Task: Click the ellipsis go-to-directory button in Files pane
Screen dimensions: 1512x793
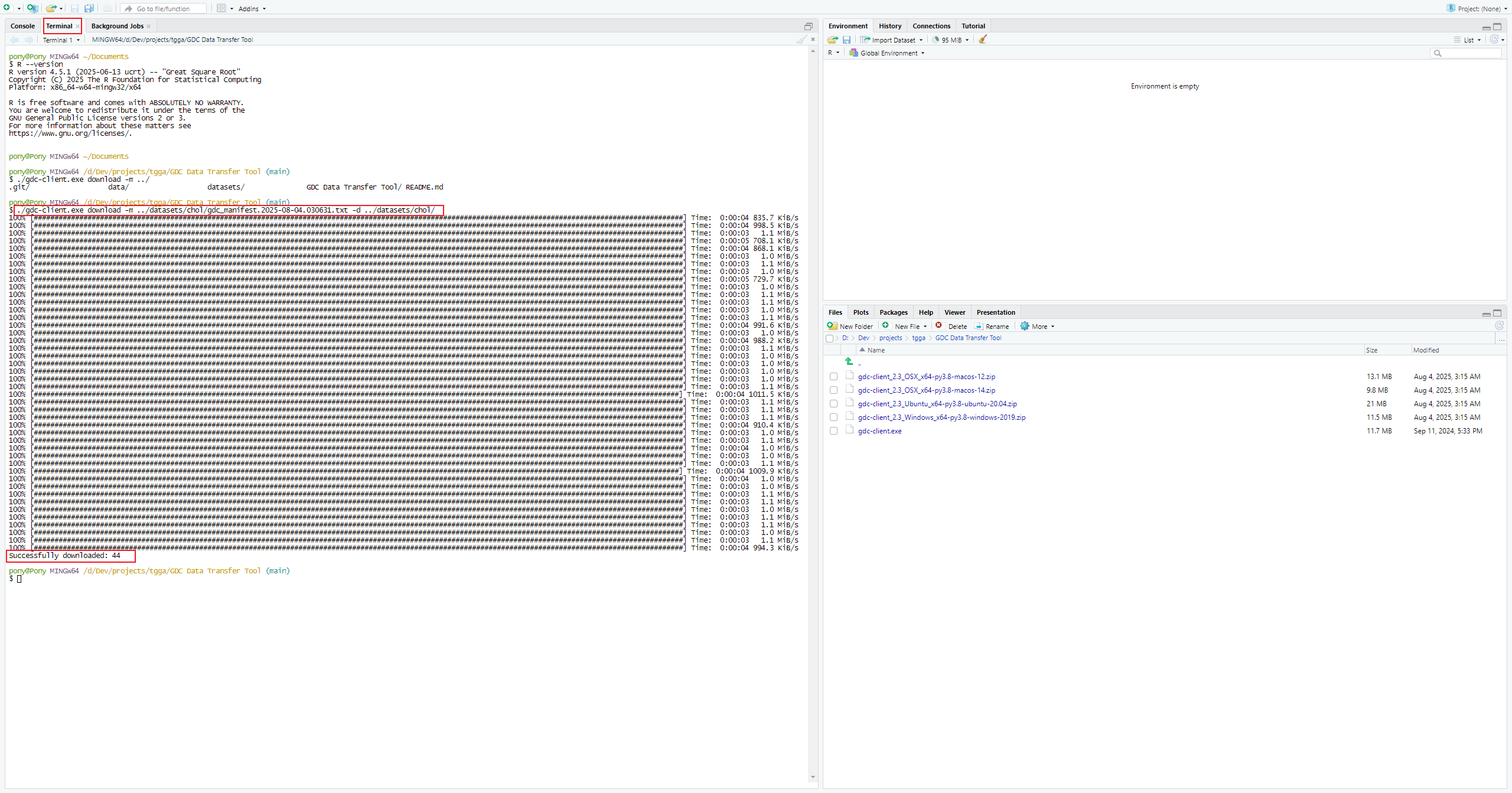Action: [x=1501, y=338]
